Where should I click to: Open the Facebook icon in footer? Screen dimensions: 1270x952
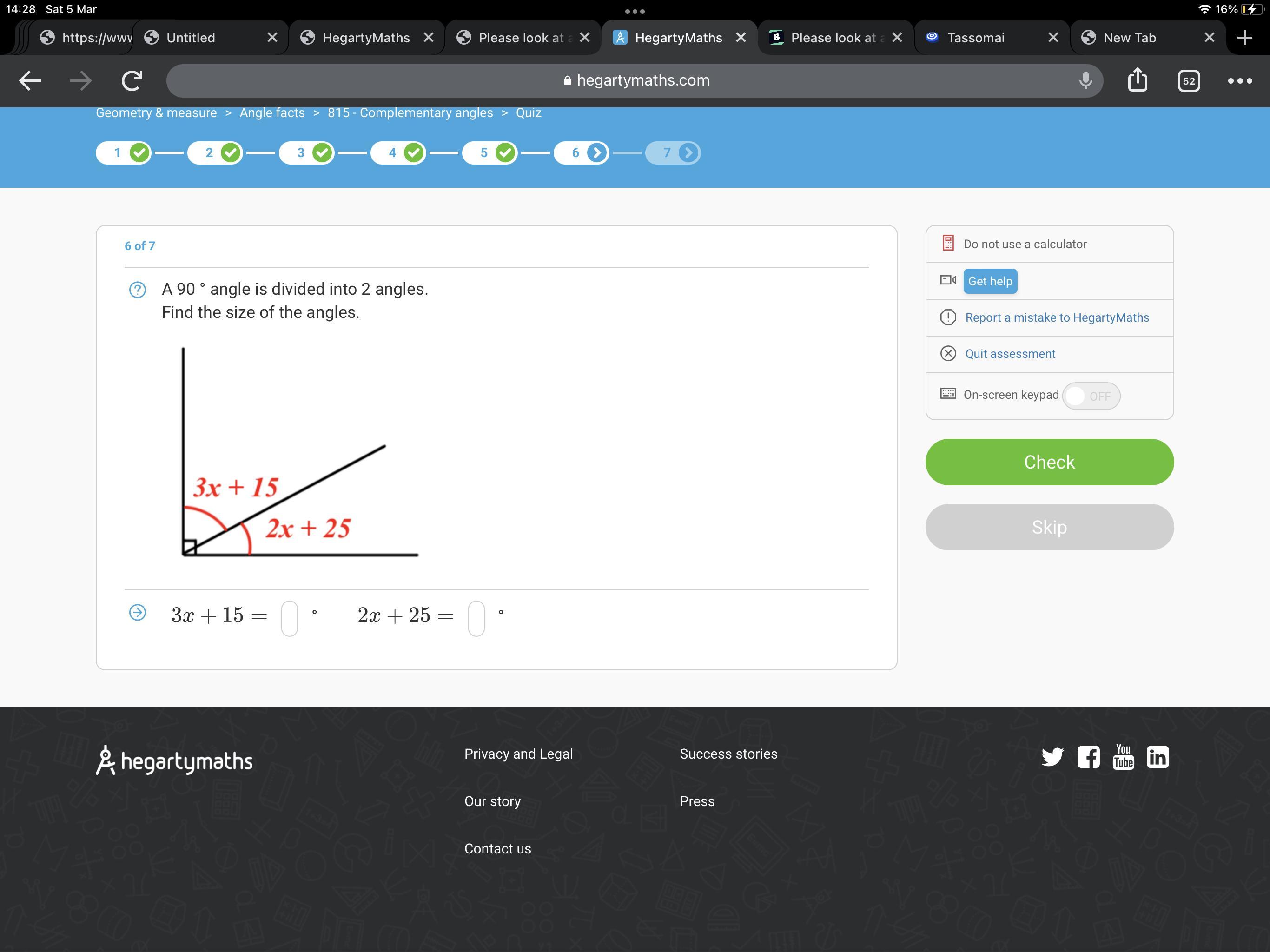pyautogui.click(x=1088, y=757)
